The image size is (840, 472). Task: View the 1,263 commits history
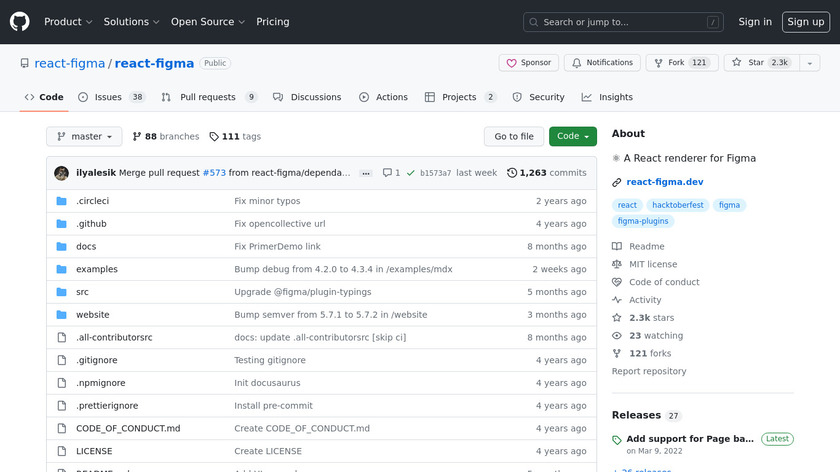tap(546, 173)
